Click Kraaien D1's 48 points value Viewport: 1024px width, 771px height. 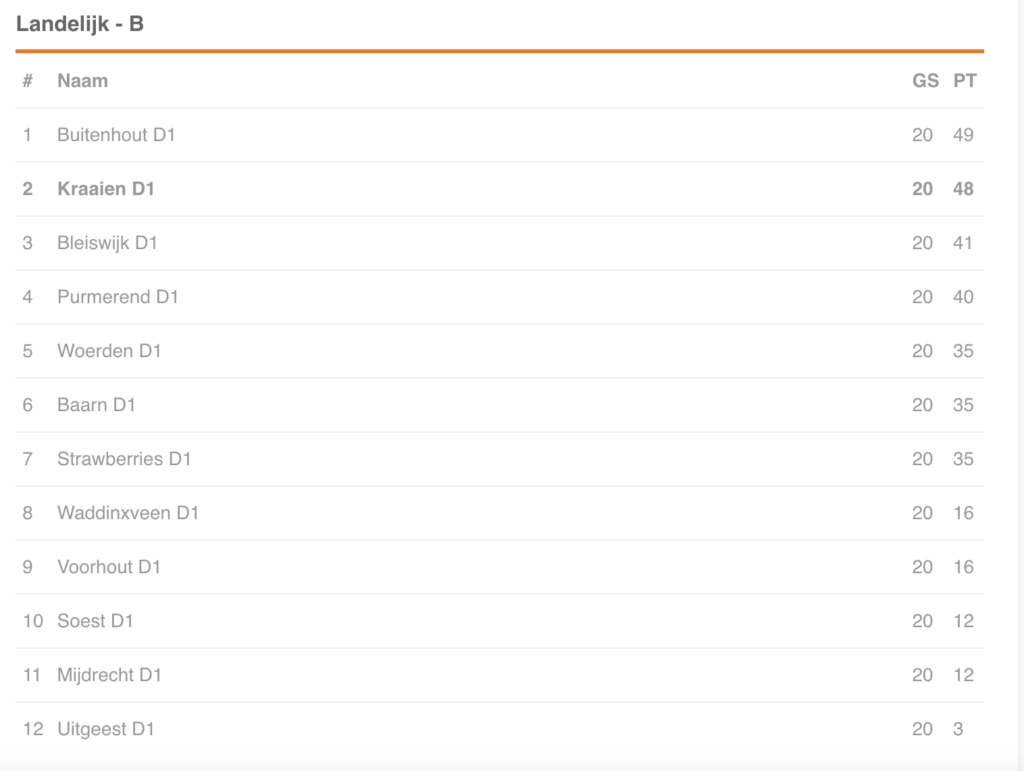963,189
